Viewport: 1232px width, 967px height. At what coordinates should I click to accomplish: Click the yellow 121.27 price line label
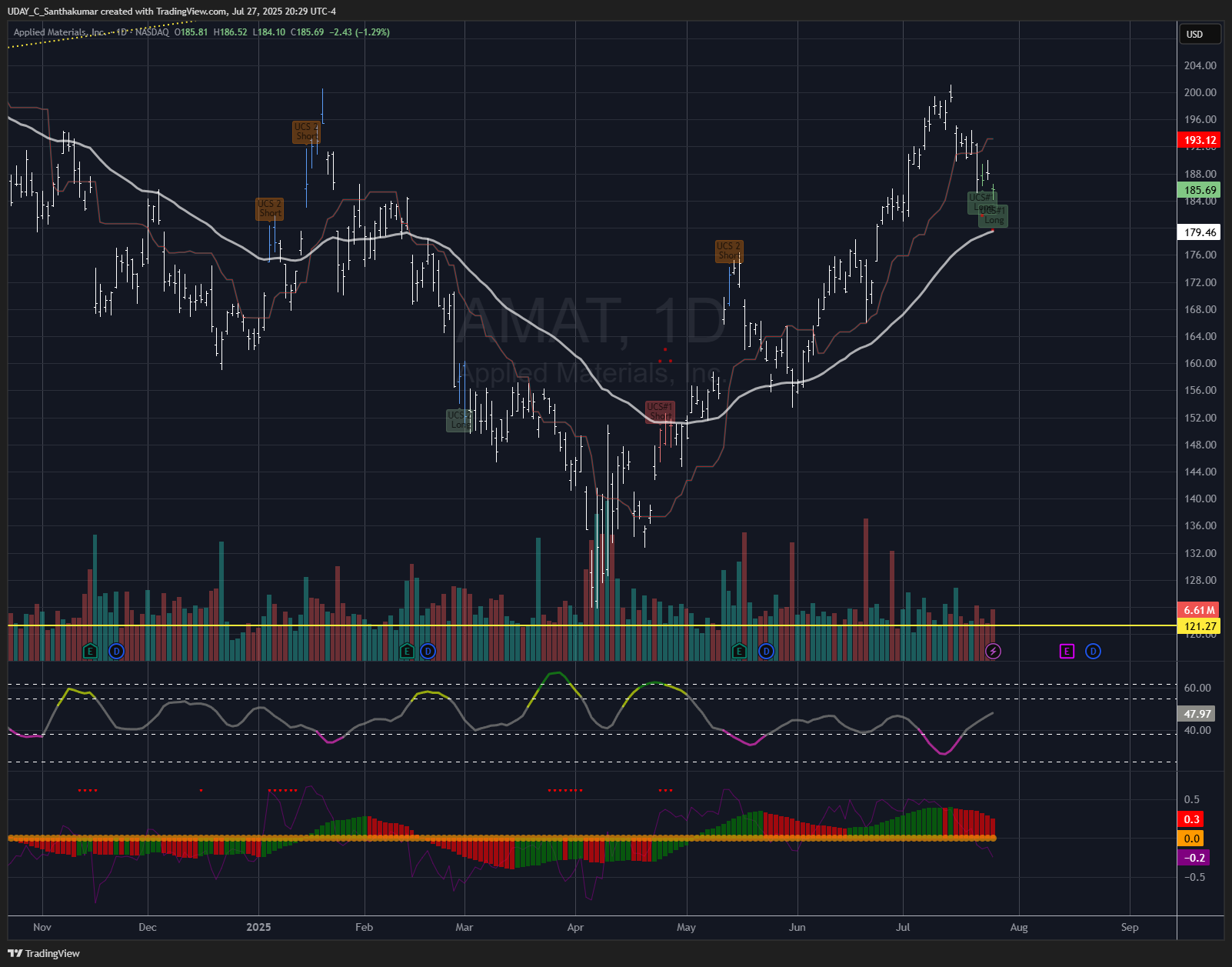pos(1200,626)
